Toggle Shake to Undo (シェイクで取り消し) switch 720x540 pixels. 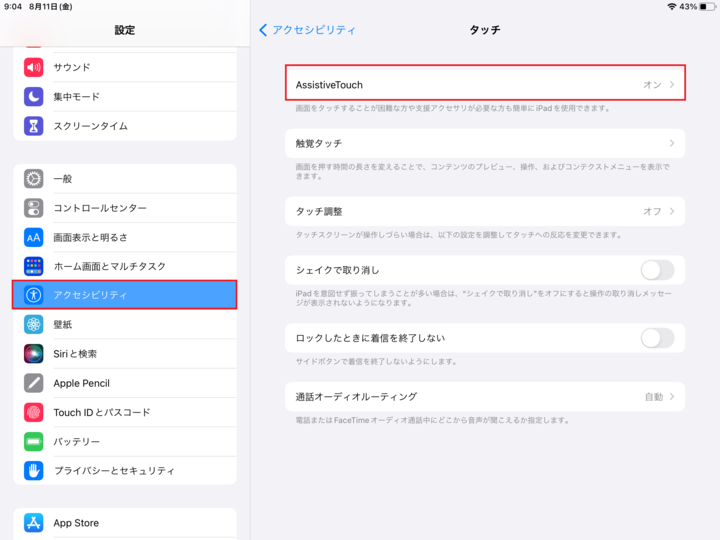tap(658, 270)
